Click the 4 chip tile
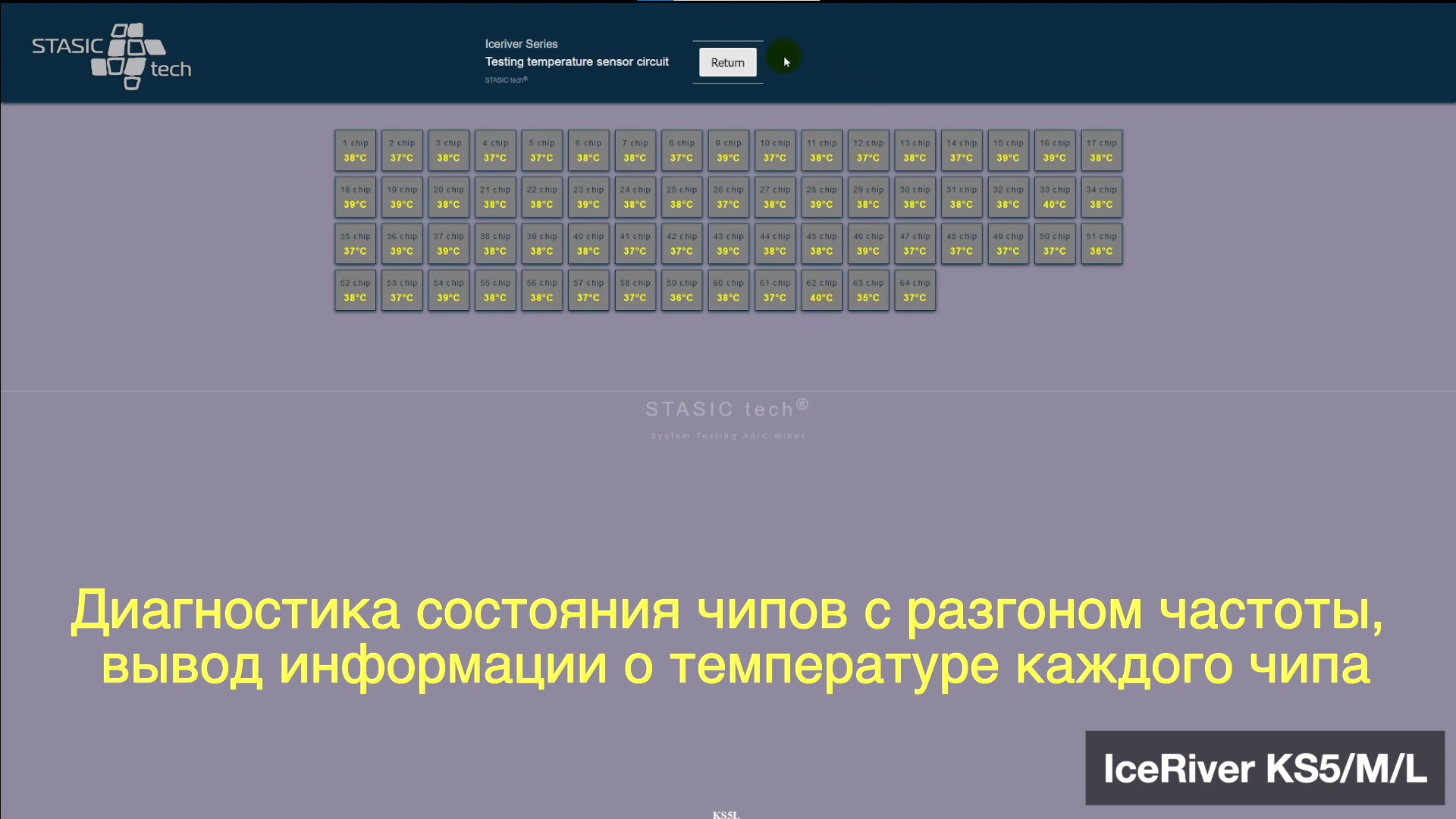Screen dimensions: 1456x819 point(495,150)
